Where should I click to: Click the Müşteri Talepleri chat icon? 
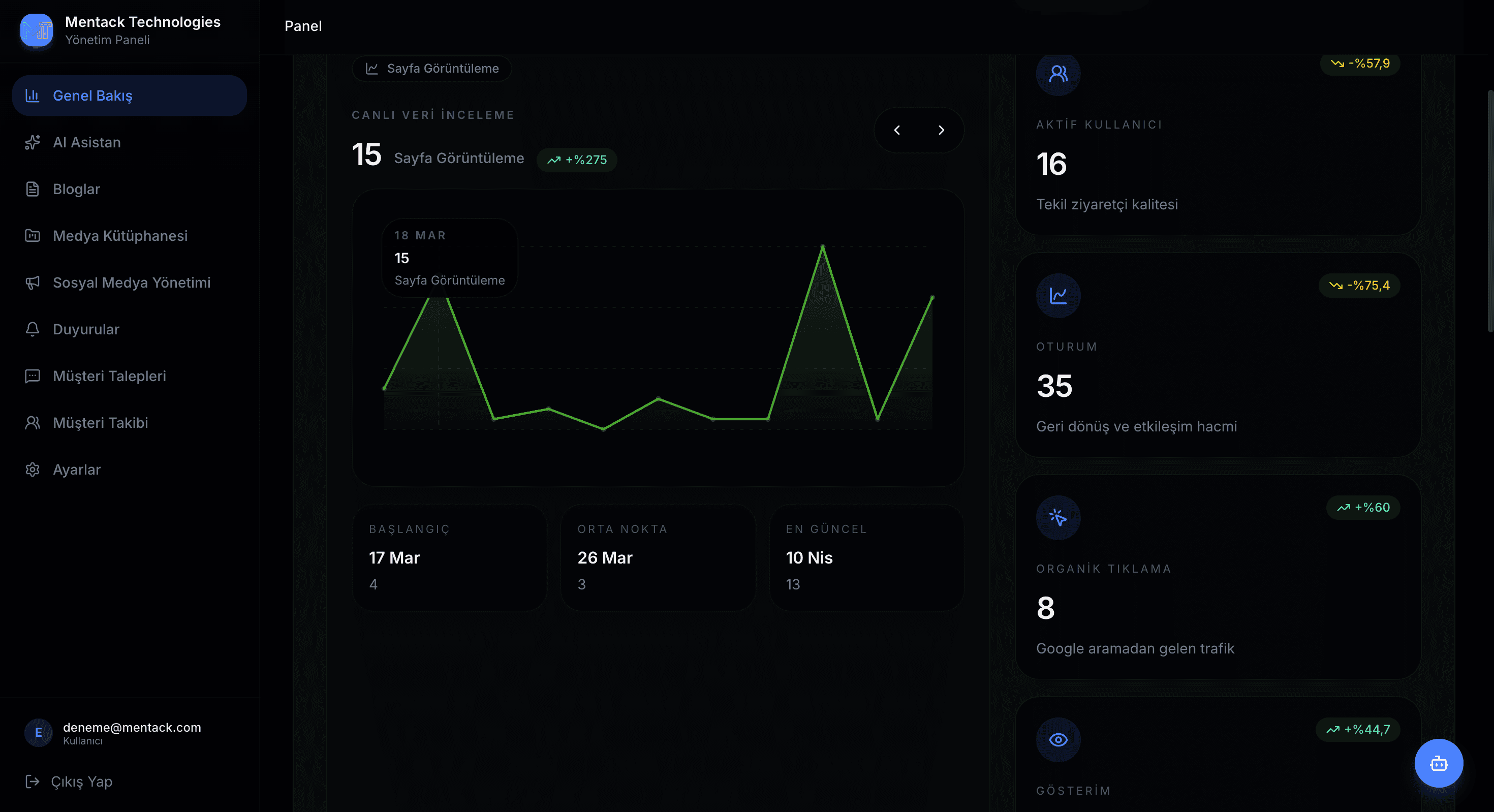point(33,376)
